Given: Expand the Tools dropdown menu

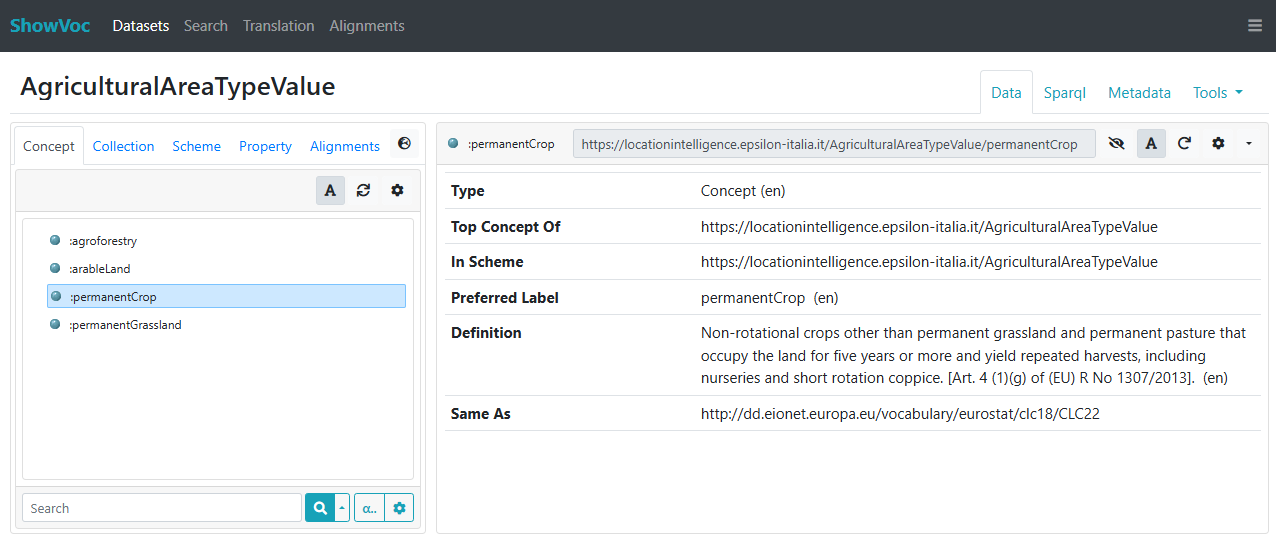Looking at the screenshot, I should (1217, 93).
